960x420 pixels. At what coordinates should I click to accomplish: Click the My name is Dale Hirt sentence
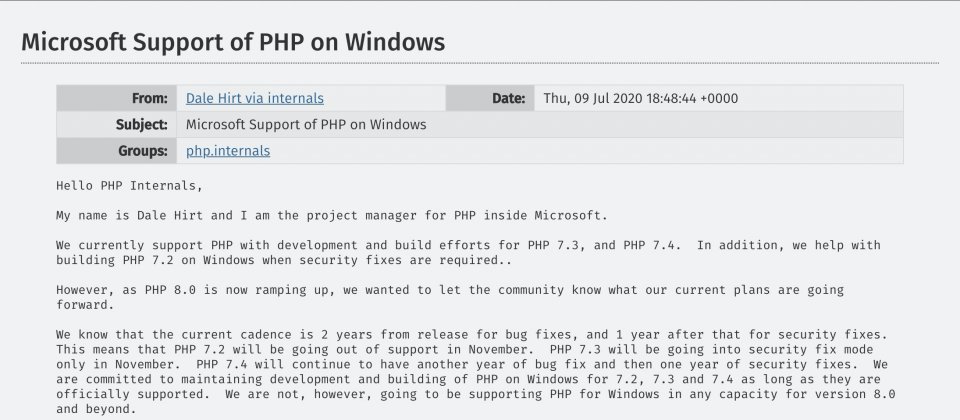click(x=332, y=216)
